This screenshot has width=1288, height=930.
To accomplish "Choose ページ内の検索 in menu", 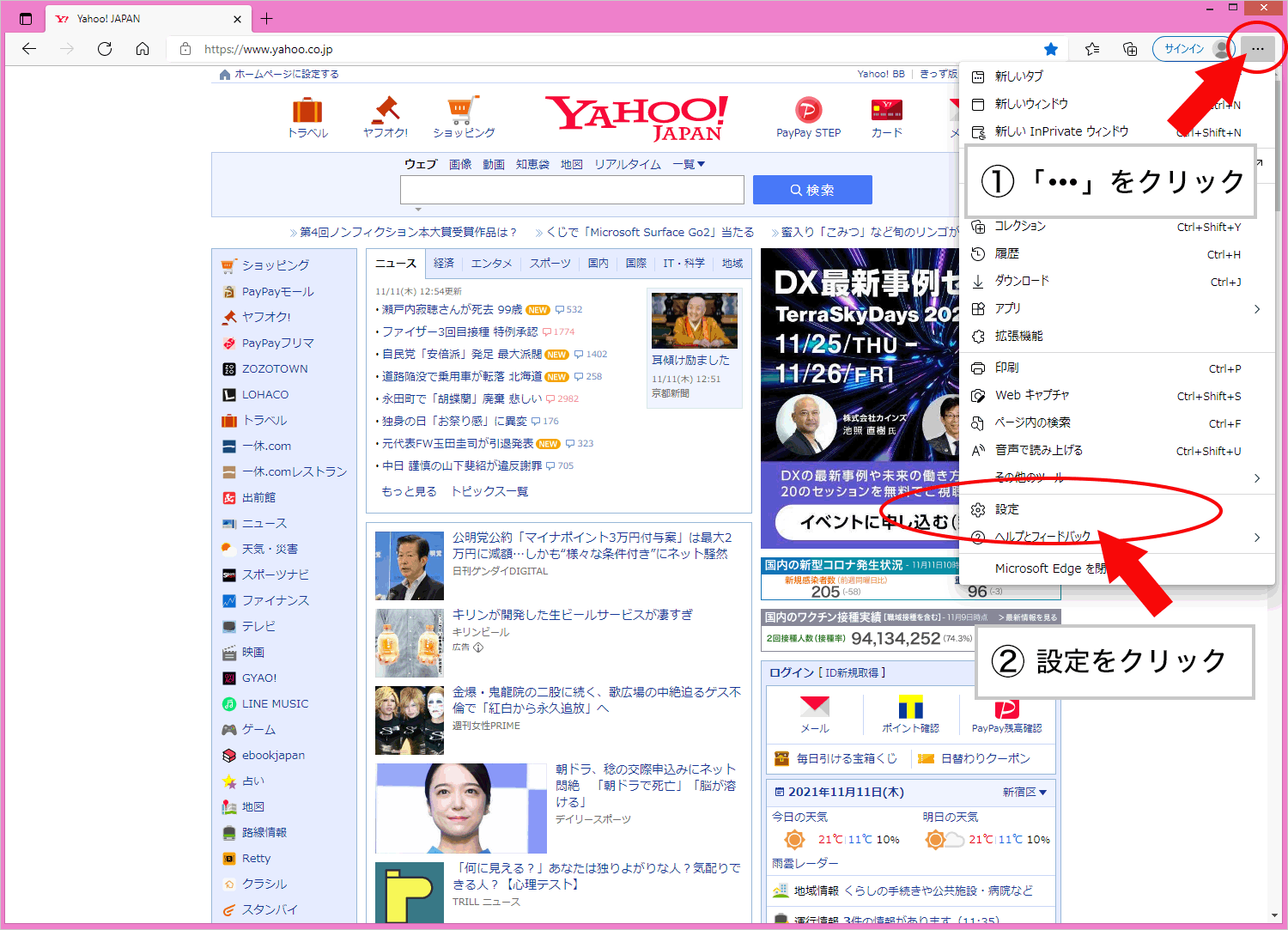I will point(1116,423).
